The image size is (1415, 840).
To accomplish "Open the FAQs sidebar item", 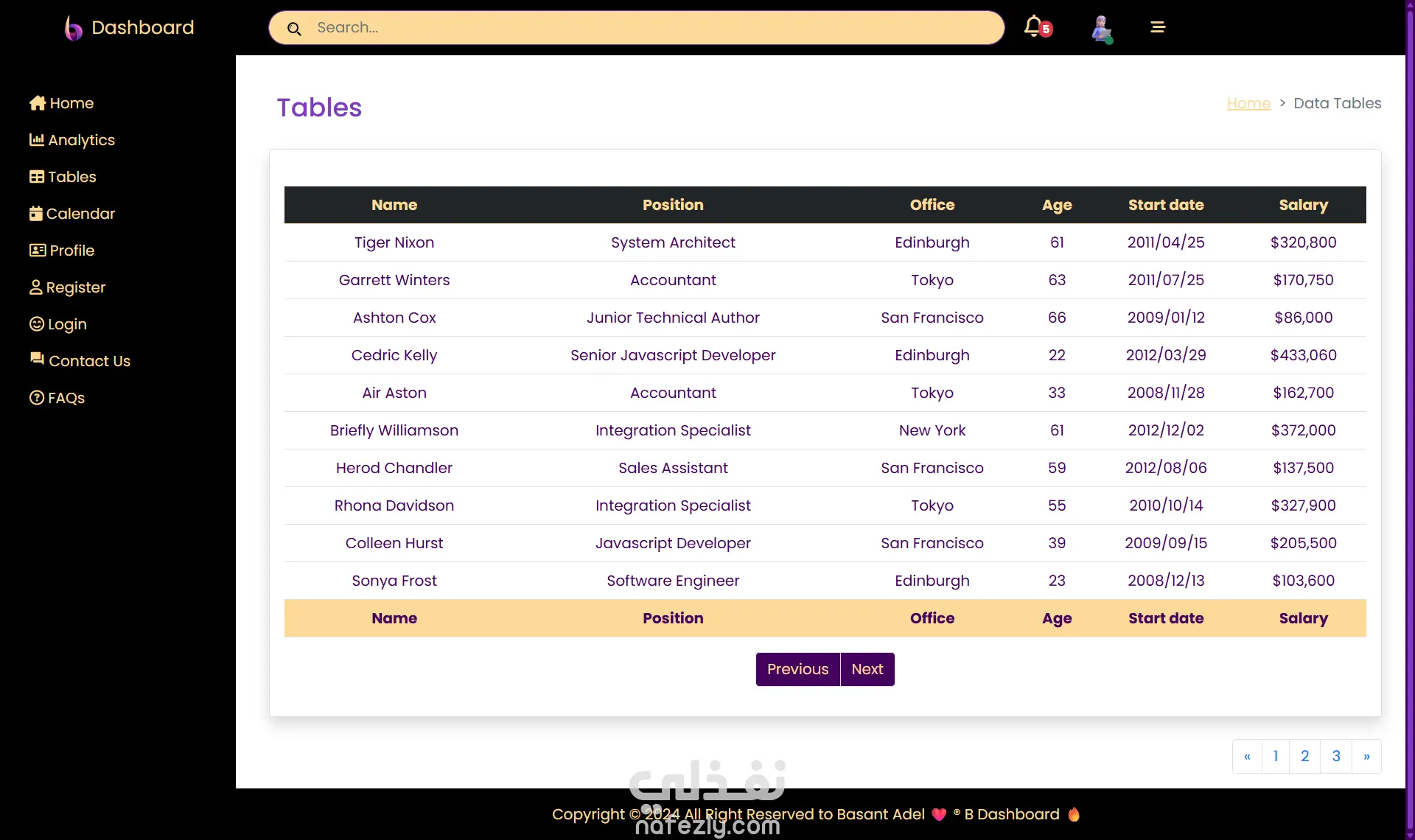I will coord(57,398).
